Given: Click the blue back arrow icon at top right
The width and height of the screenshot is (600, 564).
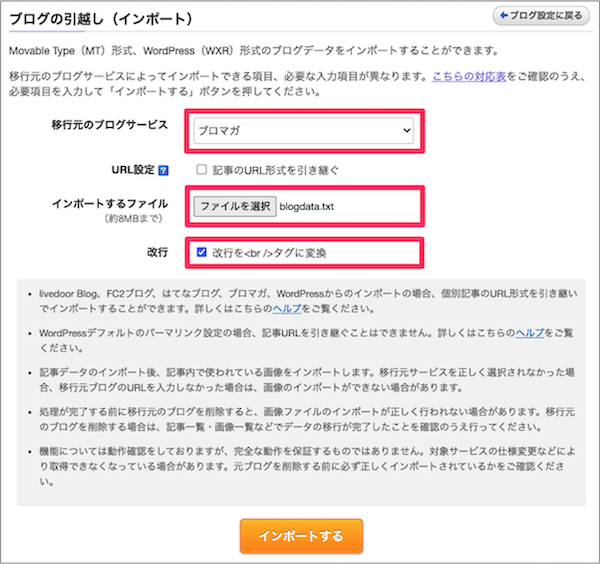Looking at the screenshot, I should click(x=504, y=16).
